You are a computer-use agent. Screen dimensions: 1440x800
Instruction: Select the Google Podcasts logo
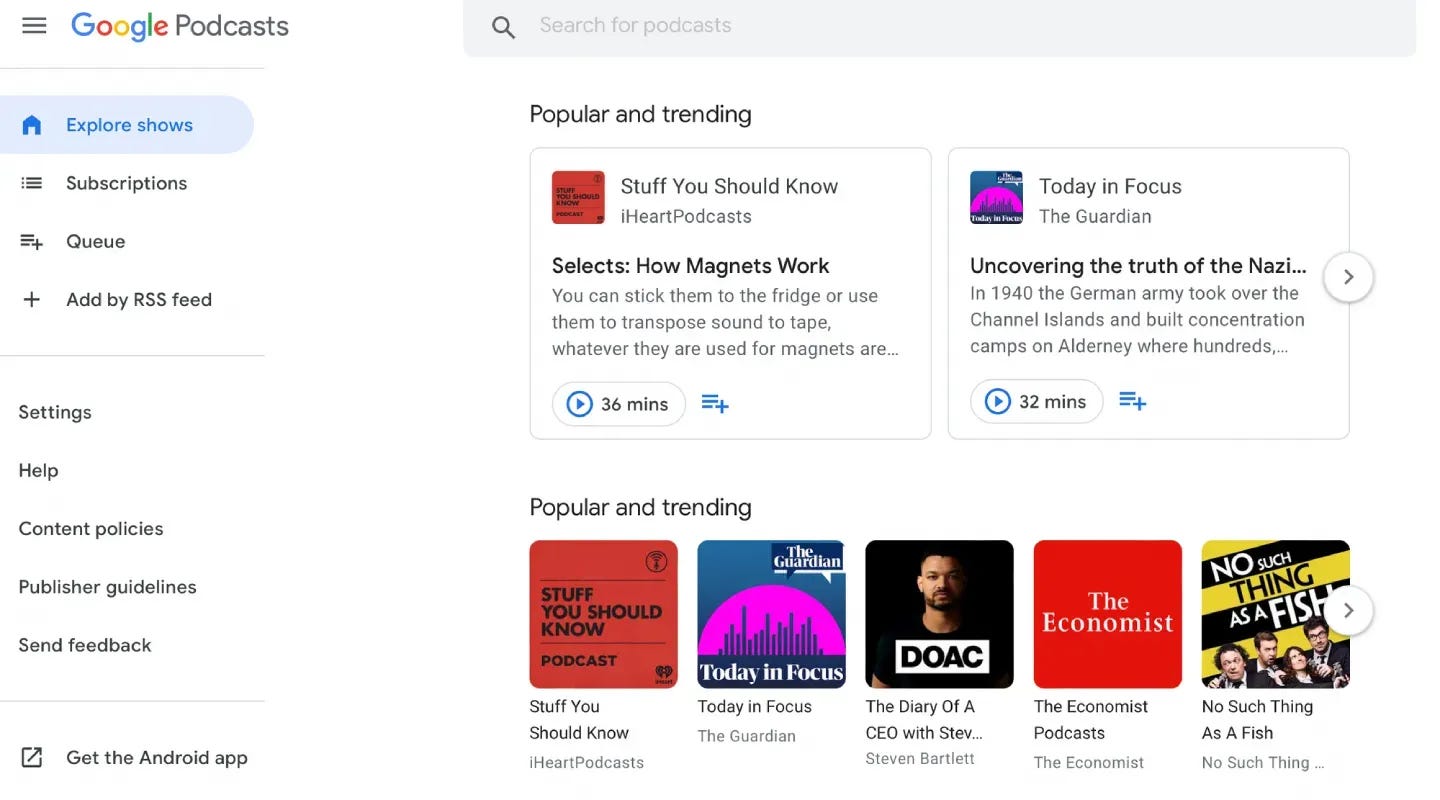(x=179, y=26)
